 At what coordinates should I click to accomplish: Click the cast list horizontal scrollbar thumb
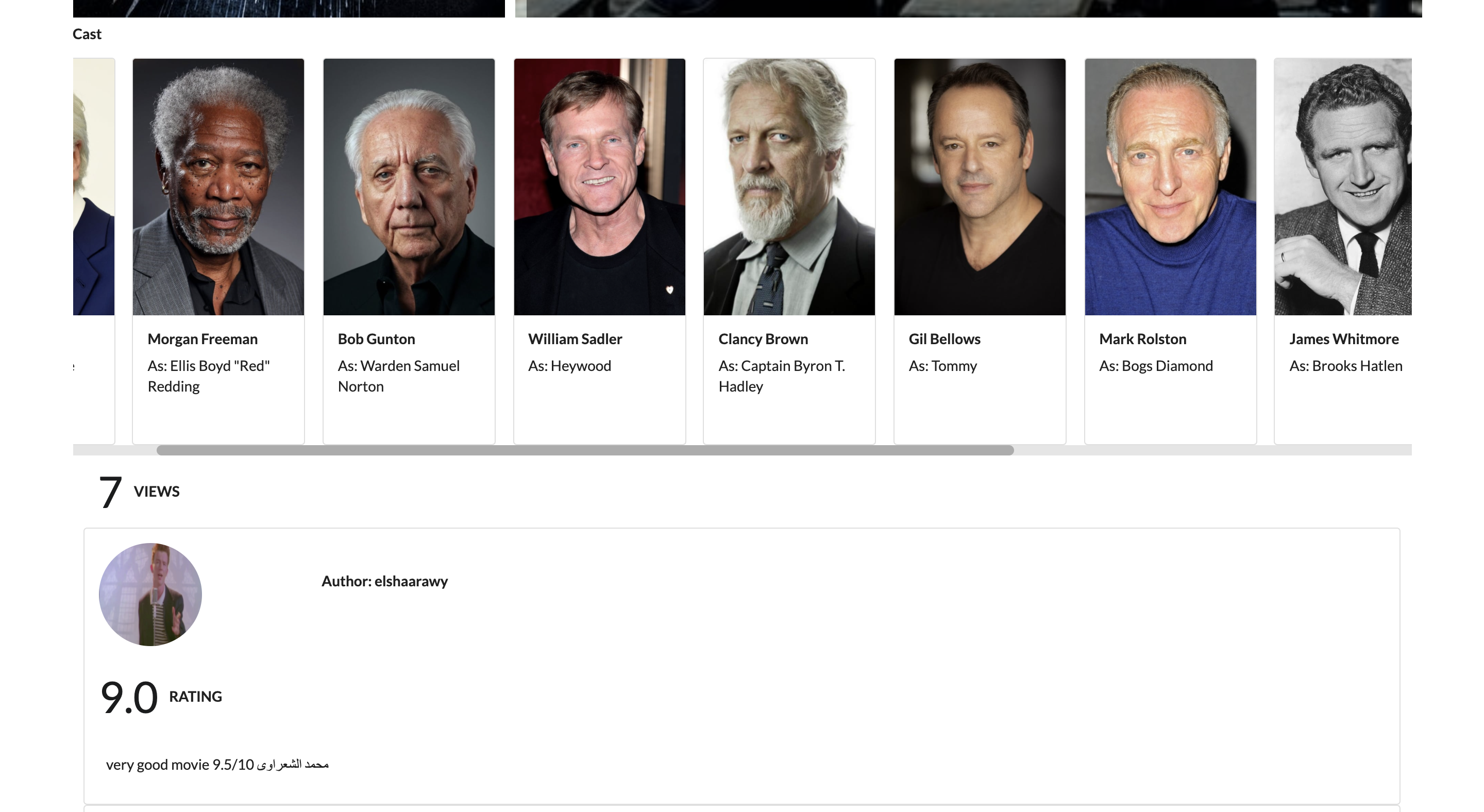coord(585,450)
